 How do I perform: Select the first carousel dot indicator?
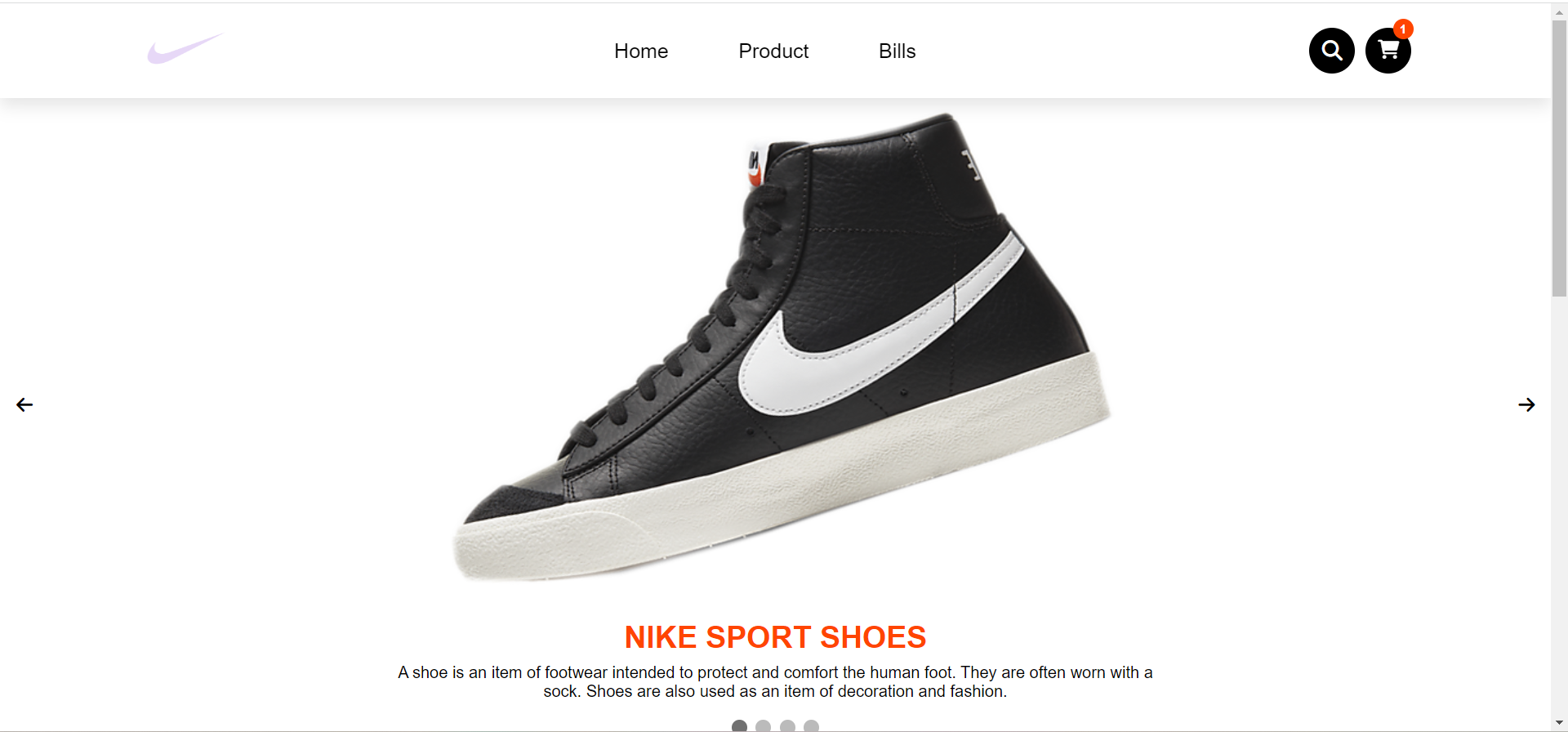click(x=739, y=726)
